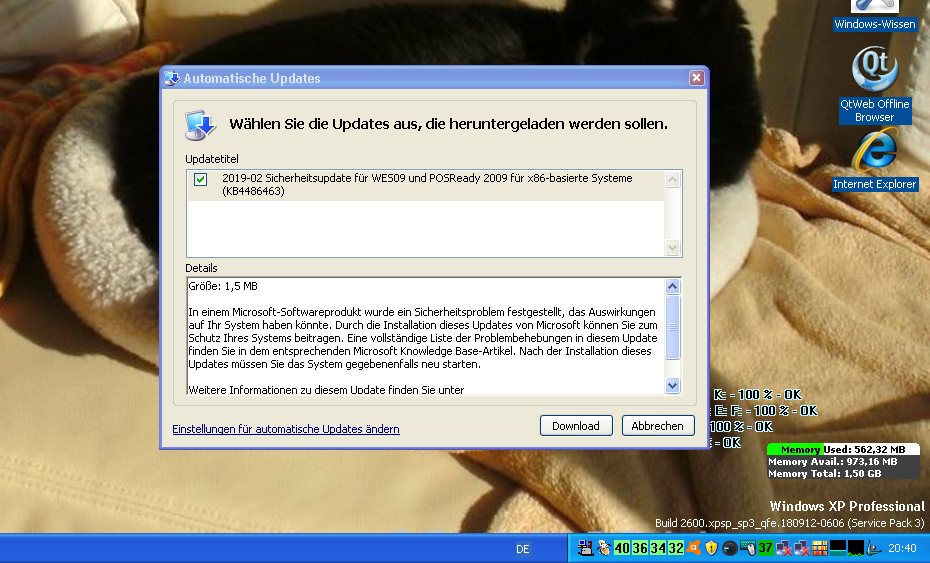The width and height of the screenshot is (930, 563).
Task: Select the 2019-02 Sicherheitsupdate list entry text
Action: point(427,185)
